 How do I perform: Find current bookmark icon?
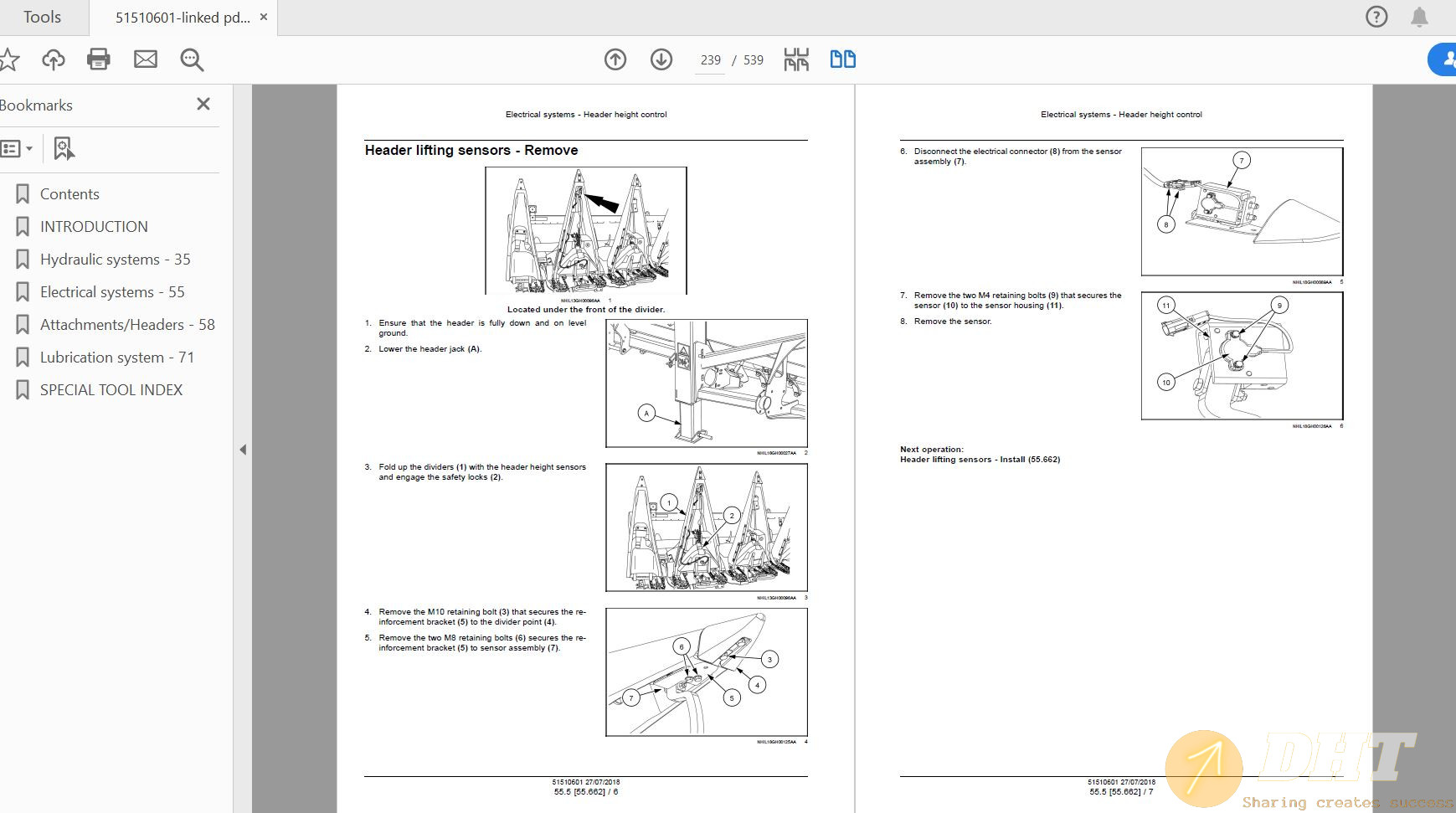point(64,149)
